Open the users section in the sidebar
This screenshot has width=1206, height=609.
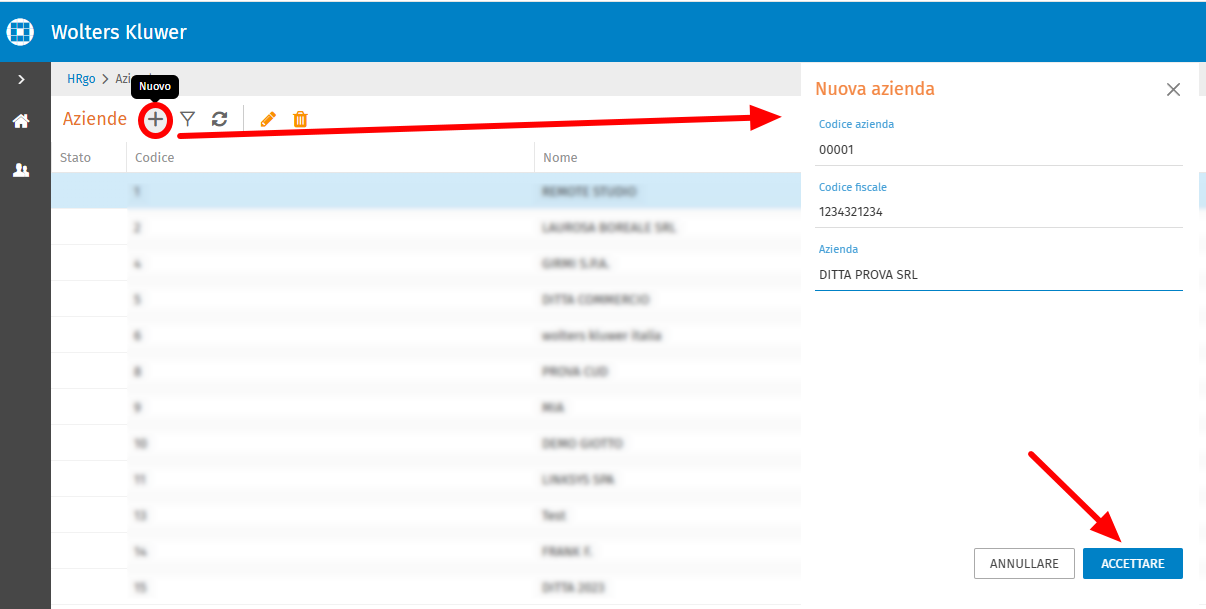click(x=21, y=170)
